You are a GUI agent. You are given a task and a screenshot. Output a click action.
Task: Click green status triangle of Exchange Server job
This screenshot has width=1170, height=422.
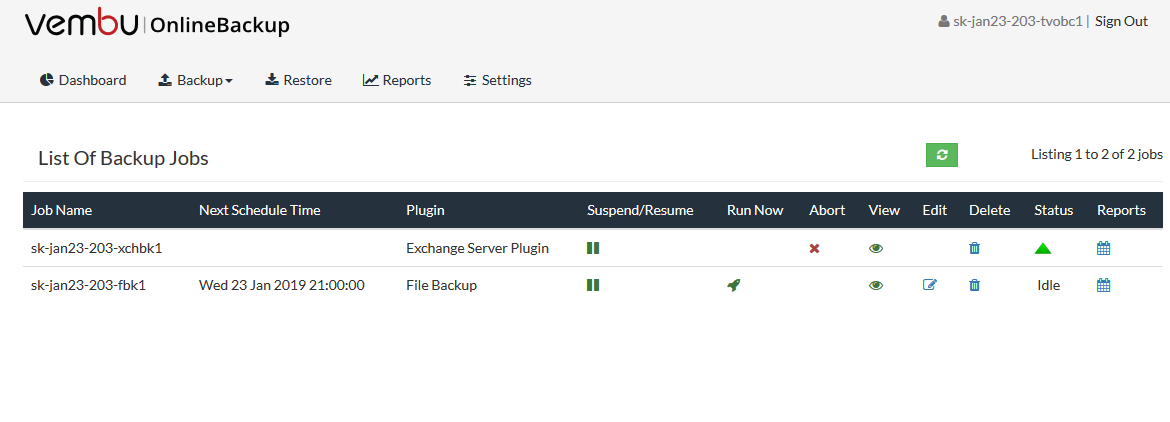click(1043, 248)
